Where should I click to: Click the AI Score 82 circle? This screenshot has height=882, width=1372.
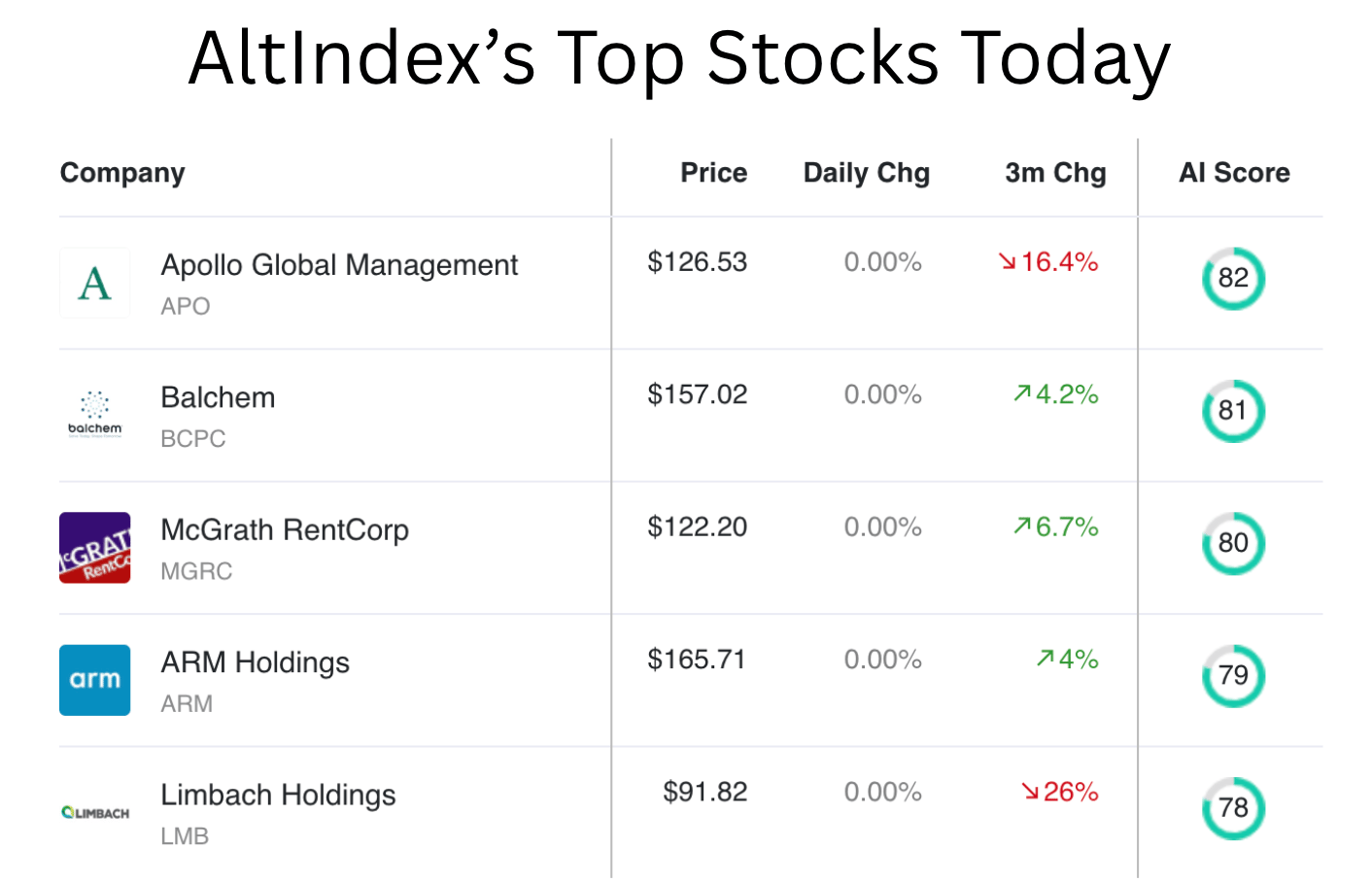tap(1233, 278)
